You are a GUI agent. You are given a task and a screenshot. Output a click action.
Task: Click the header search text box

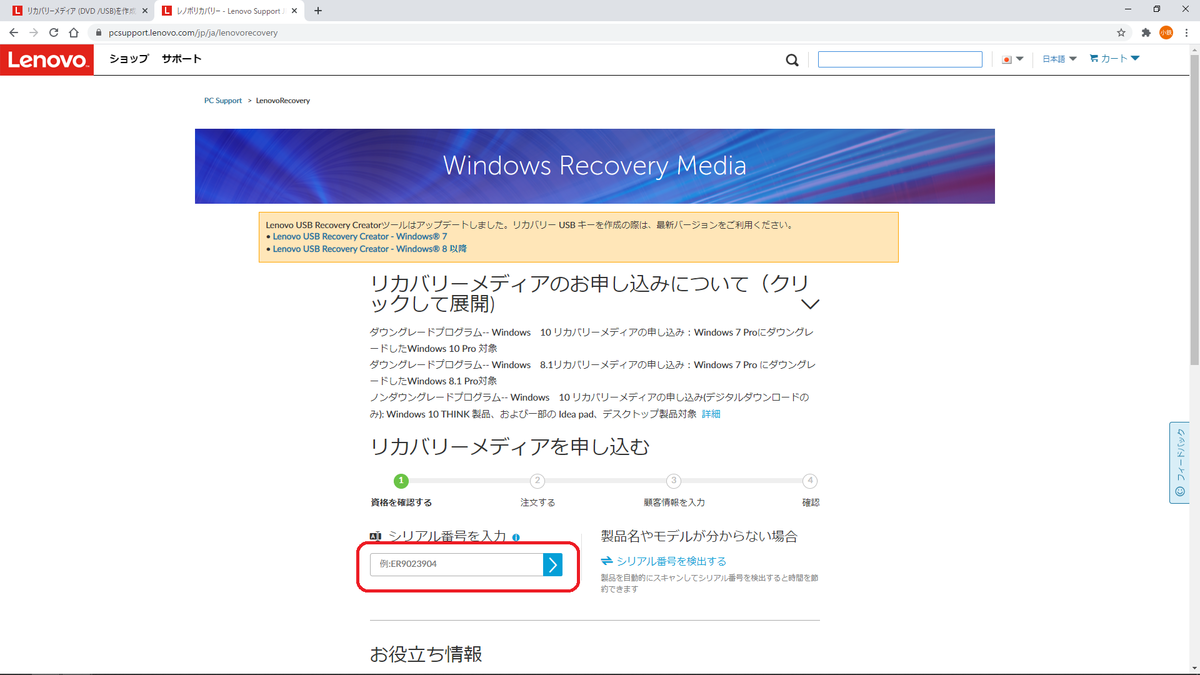pos(900,60)
